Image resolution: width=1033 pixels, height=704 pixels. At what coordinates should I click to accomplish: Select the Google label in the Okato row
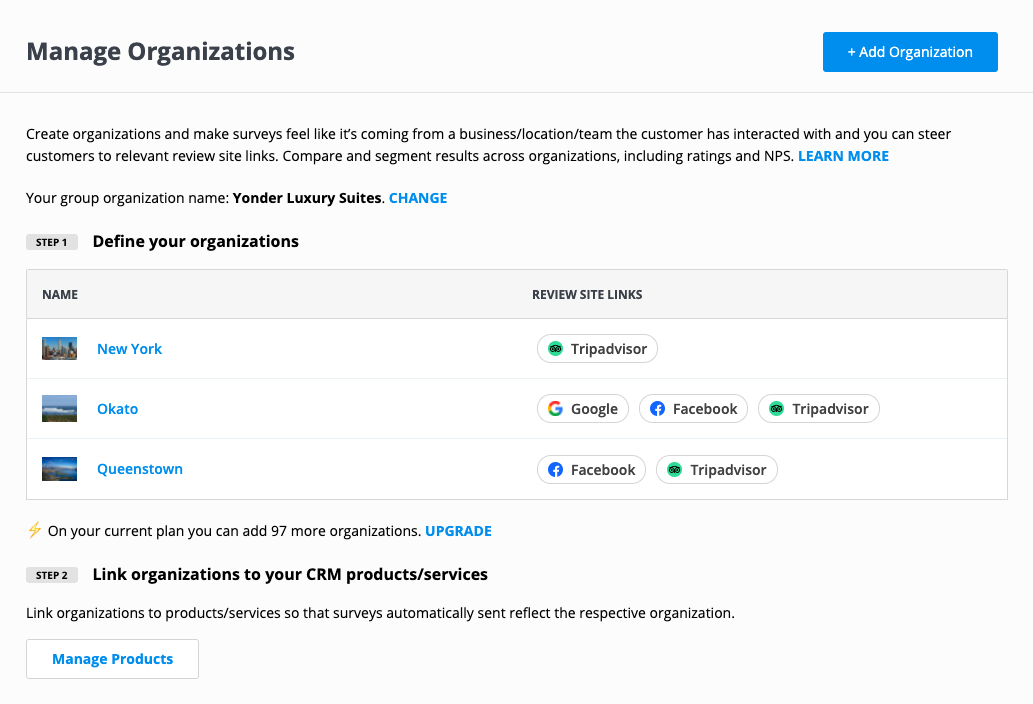pyautogui.click(x=594, y=409)
